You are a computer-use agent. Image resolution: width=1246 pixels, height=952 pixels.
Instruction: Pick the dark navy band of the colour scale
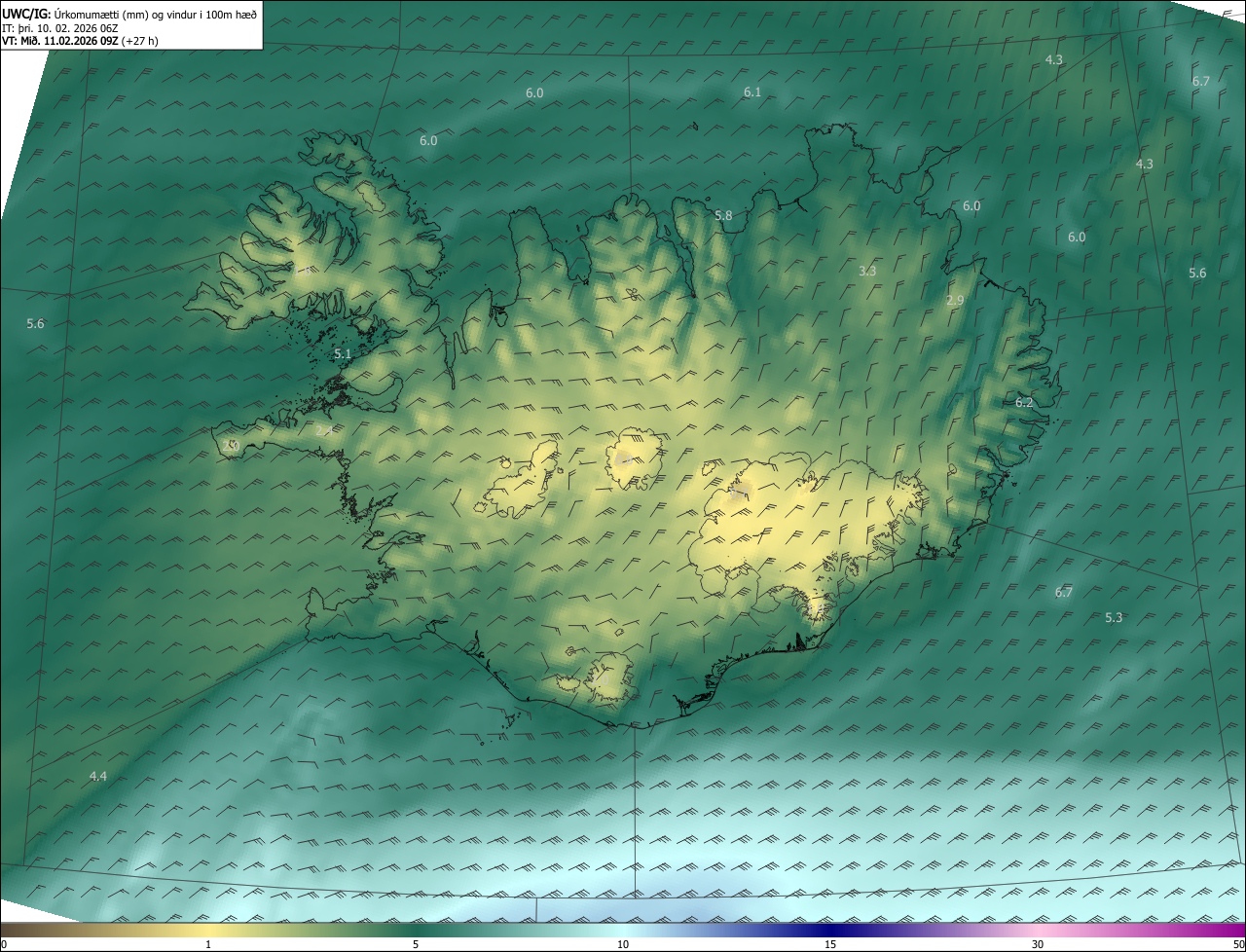tap(830, 931)
